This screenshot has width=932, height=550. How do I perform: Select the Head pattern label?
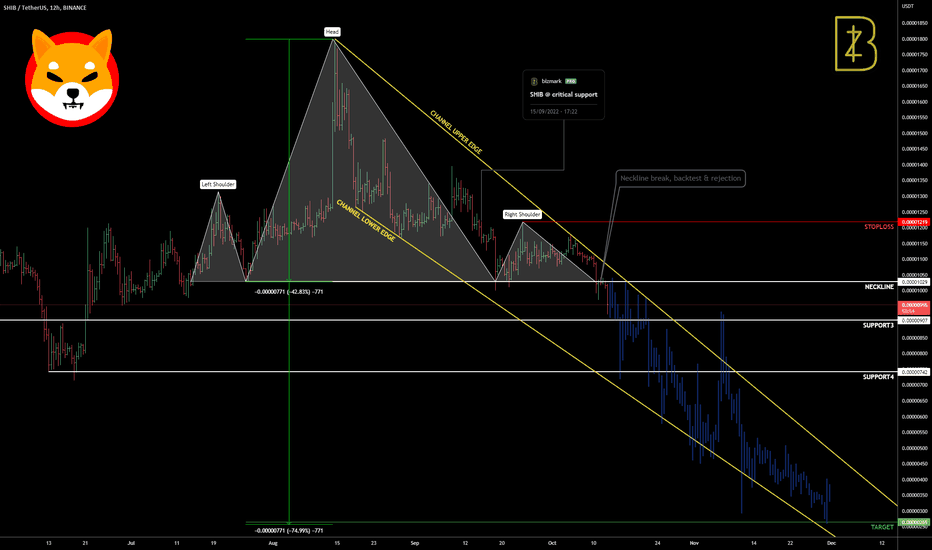[x=332, y=32]
